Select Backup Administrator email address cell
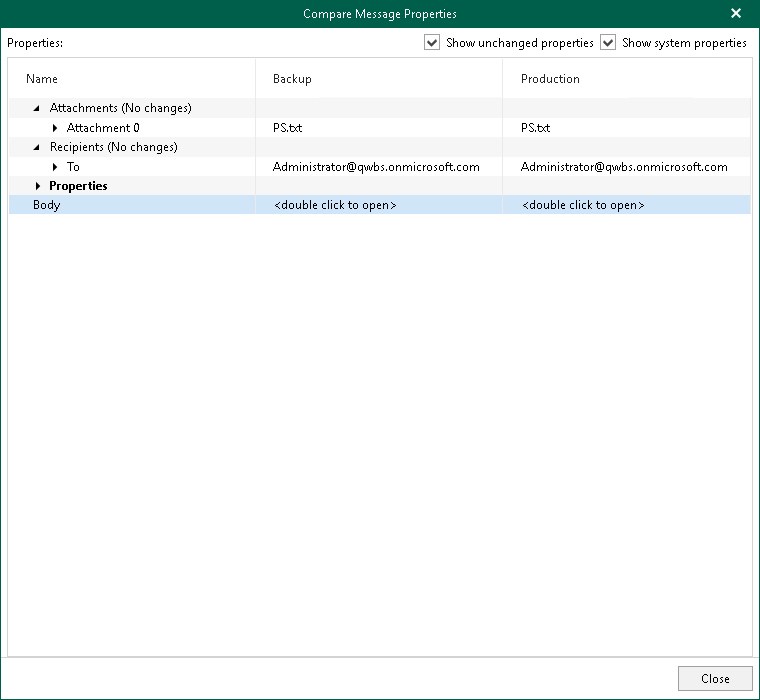The image size is (760, 700). pyautogui.click(x=376, y=167)
